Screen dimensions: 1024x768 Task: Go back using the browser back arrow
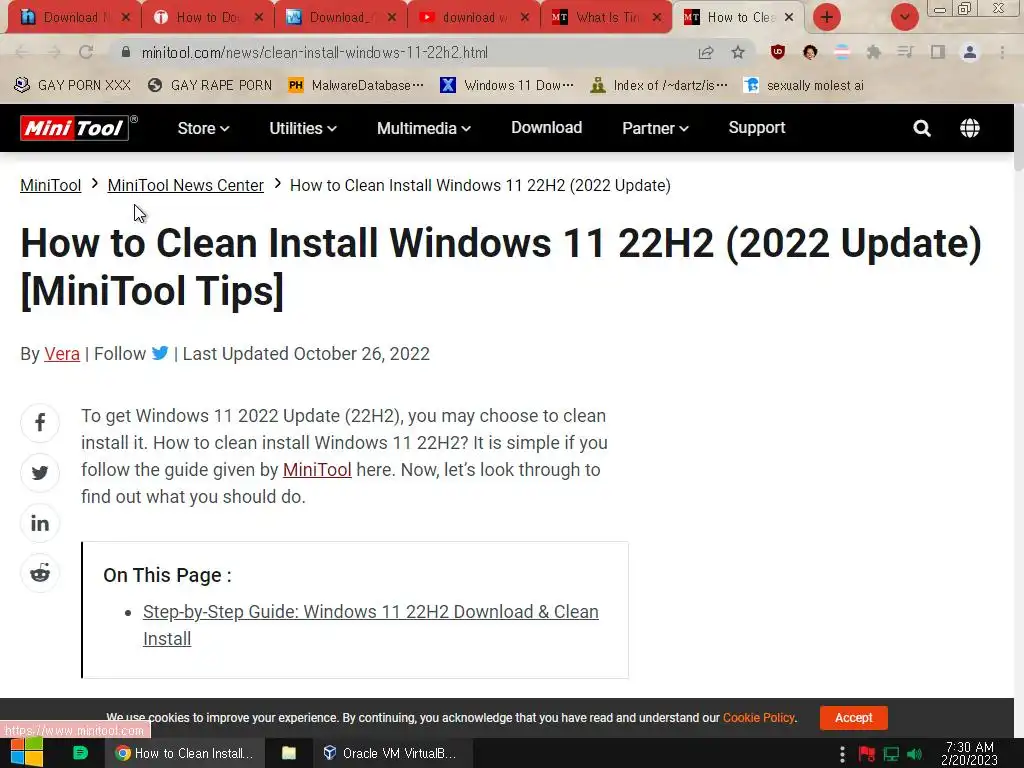tap(22, 52)
